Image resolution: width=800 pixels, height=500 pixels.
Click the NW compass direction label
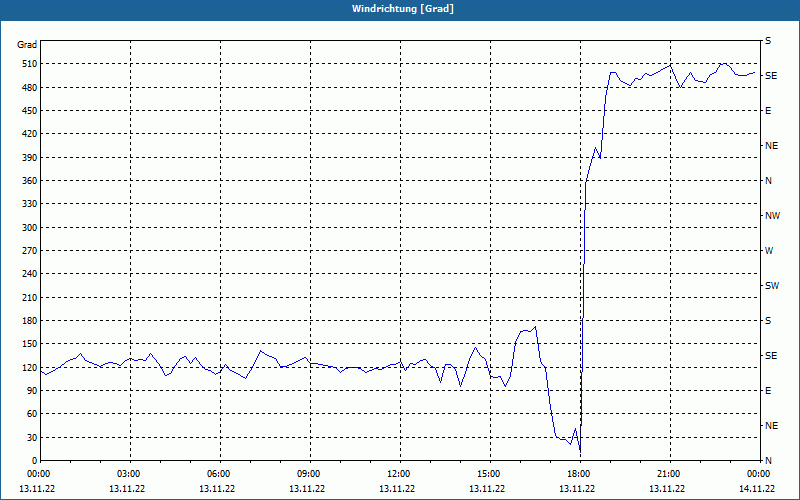(772, 216)
